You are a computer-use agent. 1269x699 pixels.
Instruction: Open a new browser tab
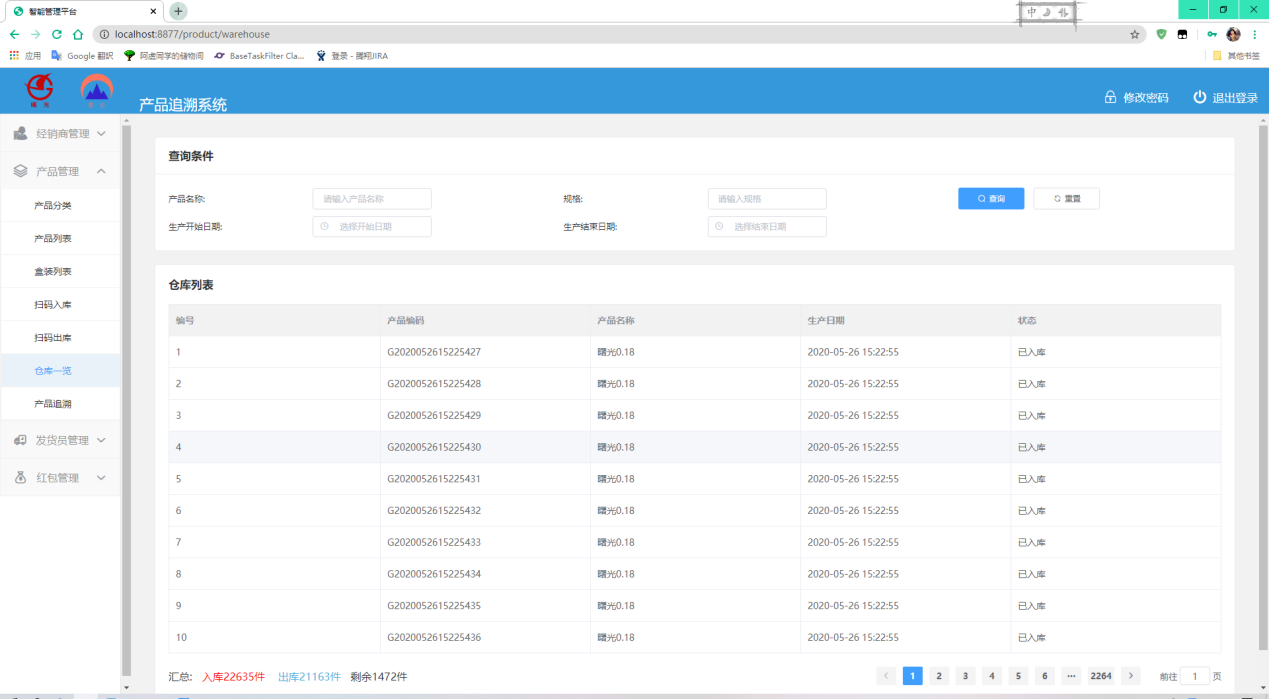pos(178,11)
